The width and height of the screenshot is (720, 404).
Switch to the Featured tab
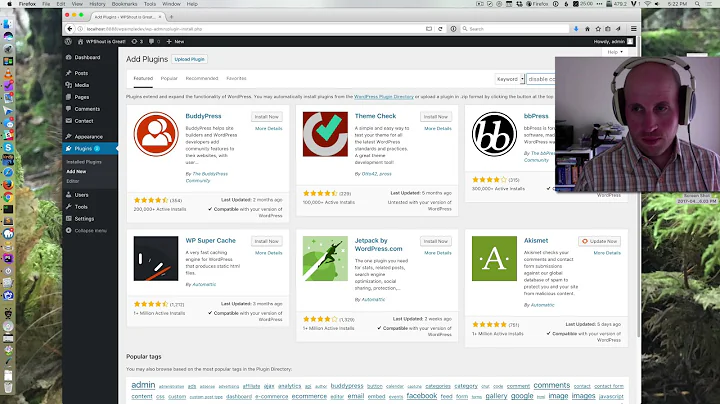pyautogui.click(x=143, y=79)
